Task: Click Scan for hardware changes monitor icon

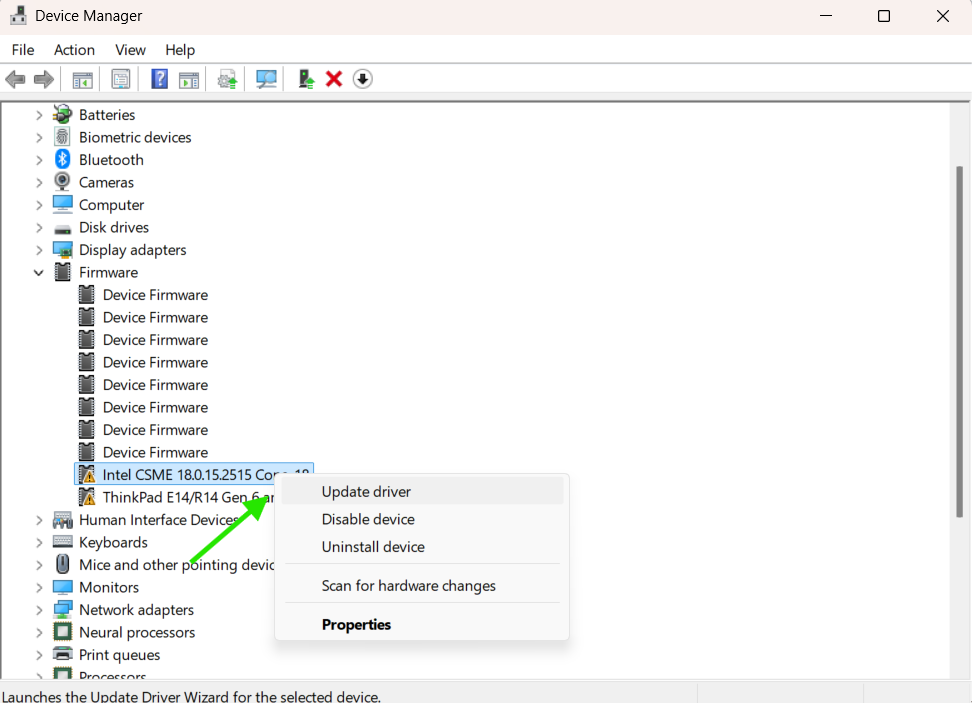Action: click(267, 79)
